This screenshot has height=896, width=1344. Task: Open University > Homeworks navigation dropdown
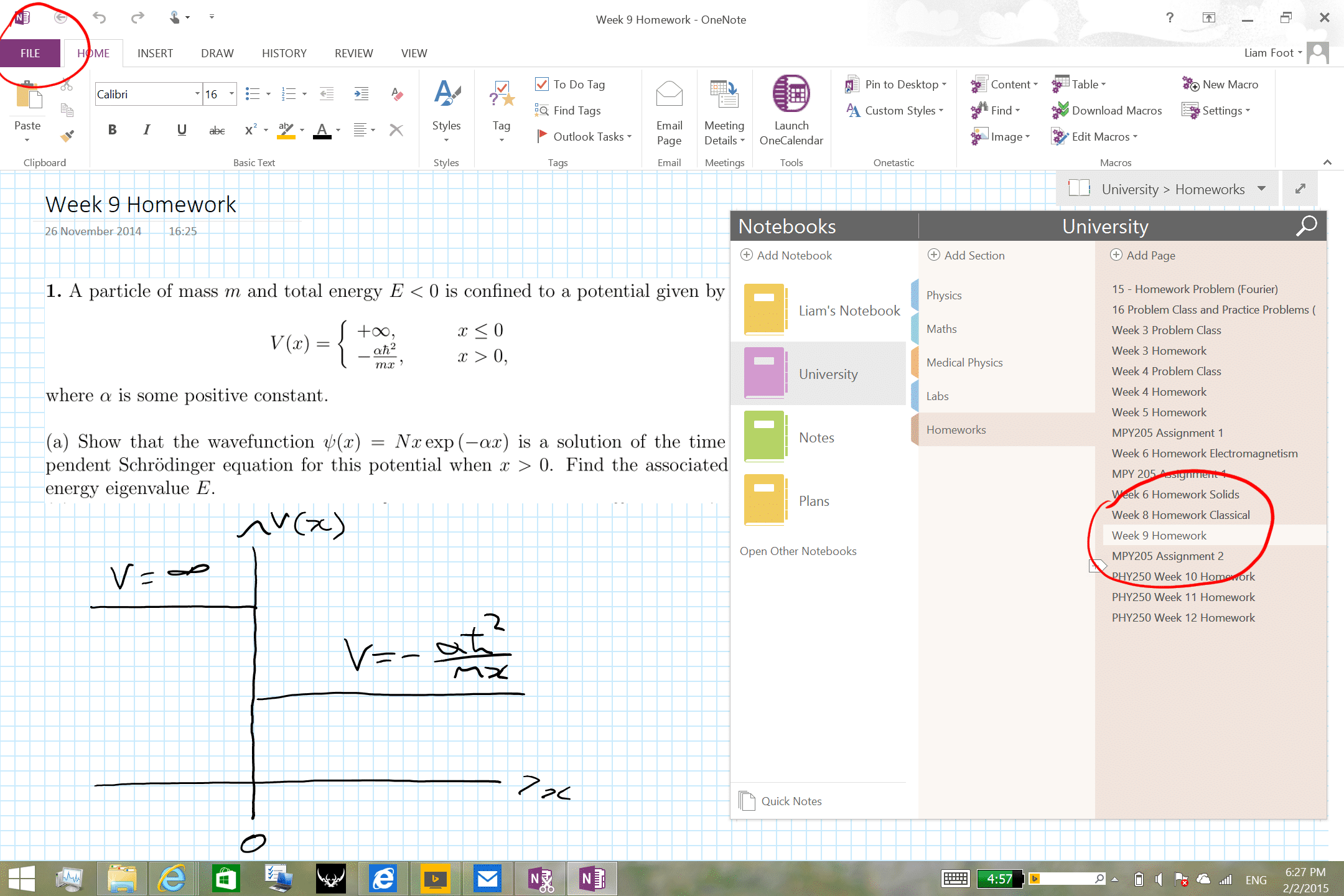[x=1261, y=189]
